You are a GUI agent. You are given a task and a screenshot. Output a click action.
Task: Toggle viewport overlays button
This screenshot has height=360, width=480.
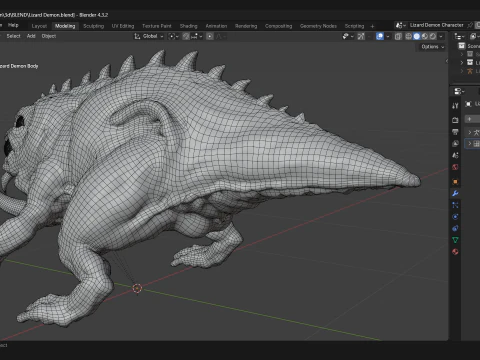click(380, 36)
